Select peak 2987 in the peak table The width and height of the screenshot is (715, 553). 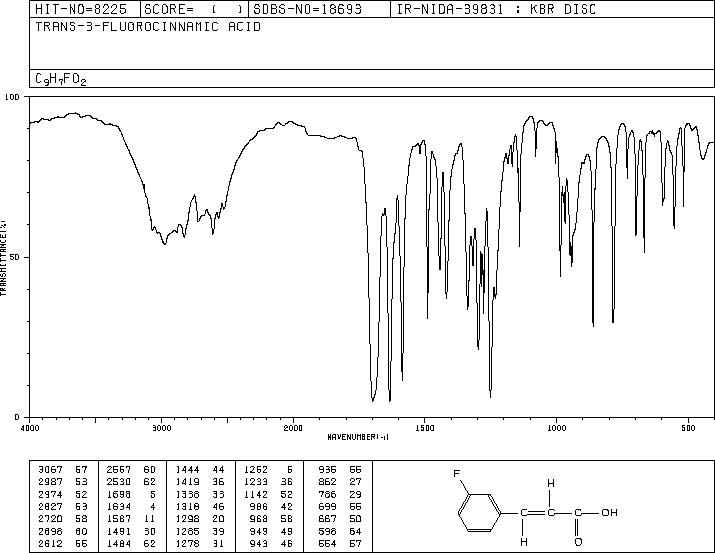[51, 481]
